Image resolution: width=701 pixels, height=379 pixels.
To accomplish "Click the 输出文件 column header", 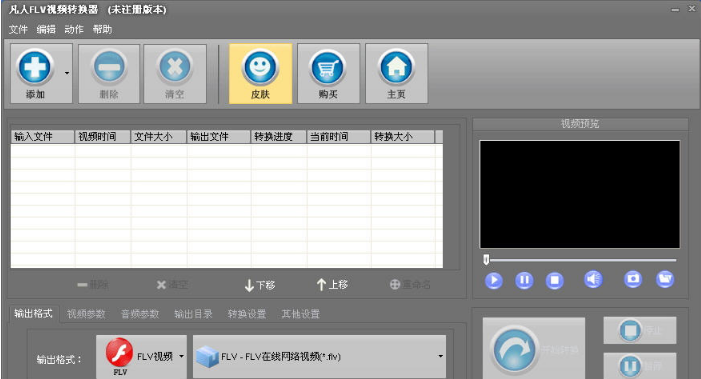I will tap(219, 137).
